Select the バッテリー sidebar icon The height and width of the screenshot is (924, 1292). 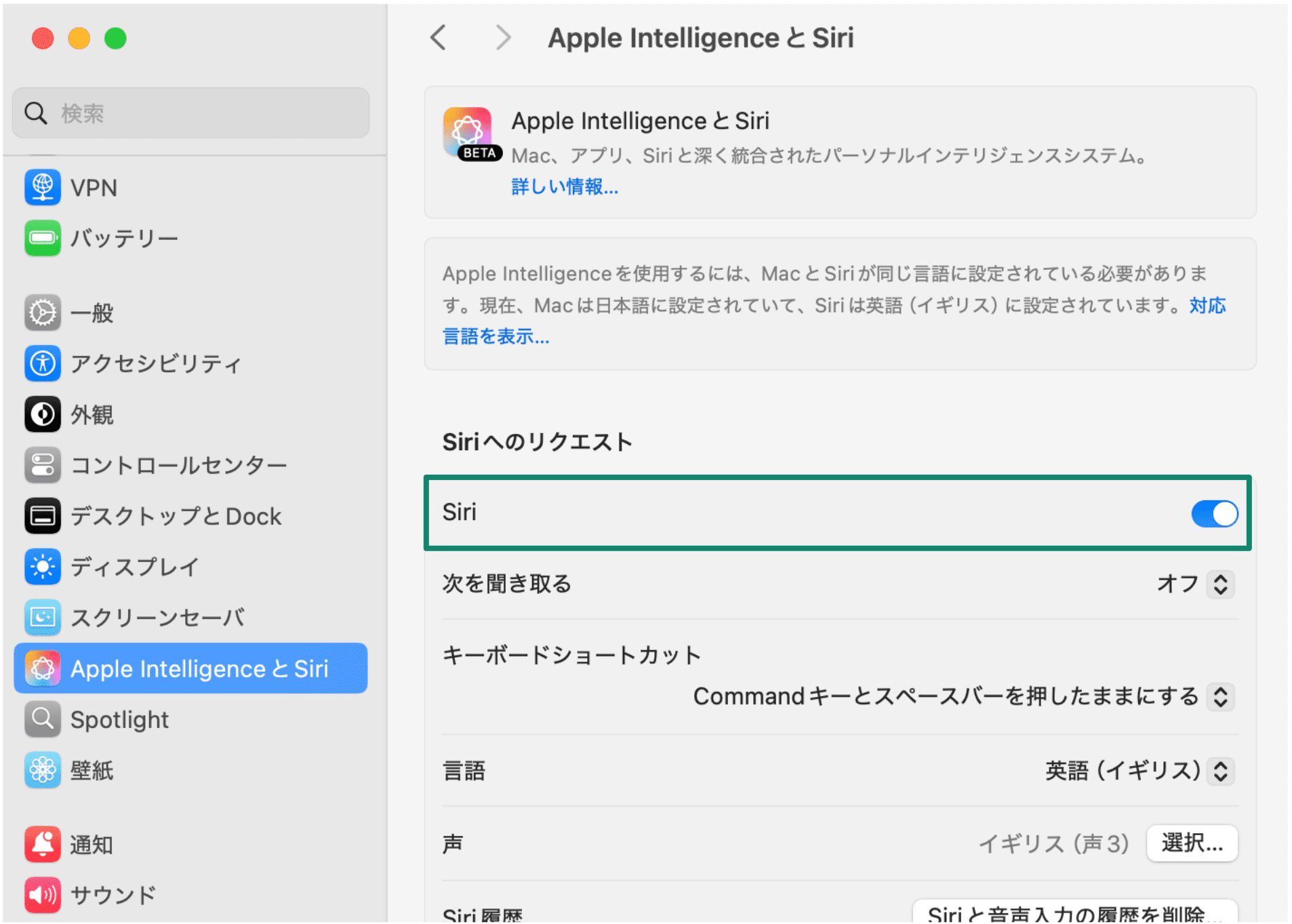[x=42, y=238]
